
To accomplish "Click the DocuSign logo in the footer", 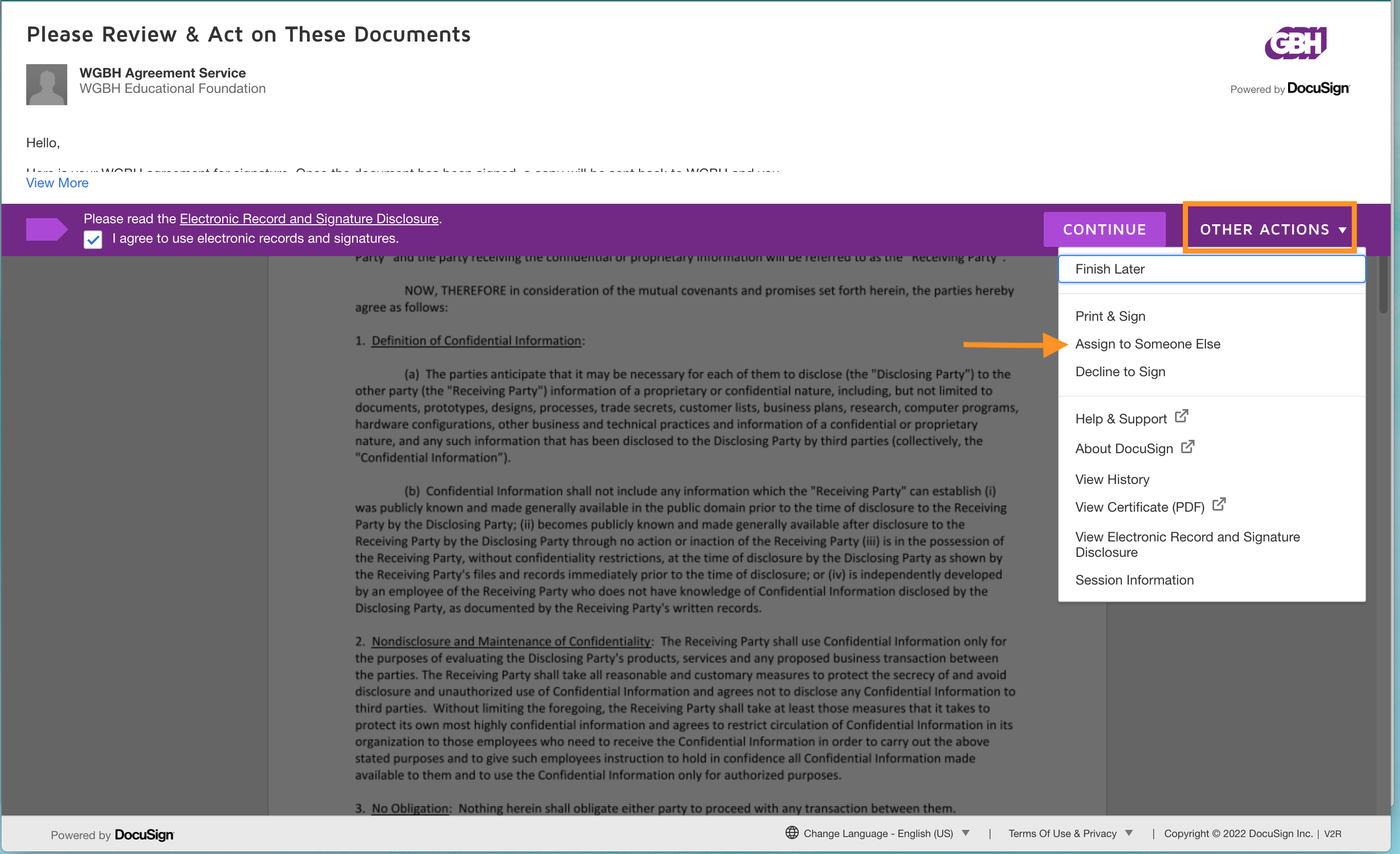I will click(144, 834).
